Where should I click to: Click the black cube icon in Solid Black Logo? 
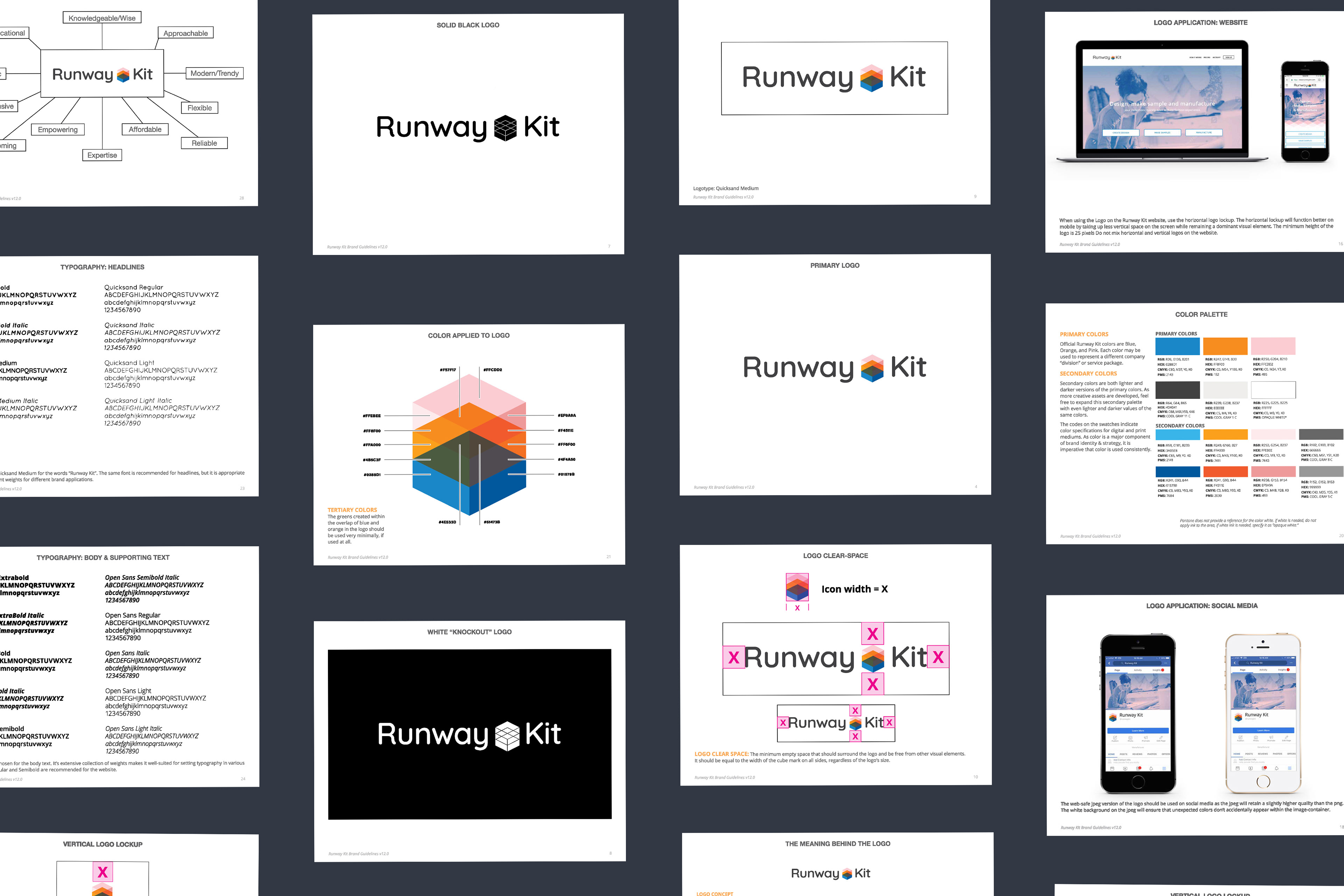pyautogui.click(x=505, y=128)
